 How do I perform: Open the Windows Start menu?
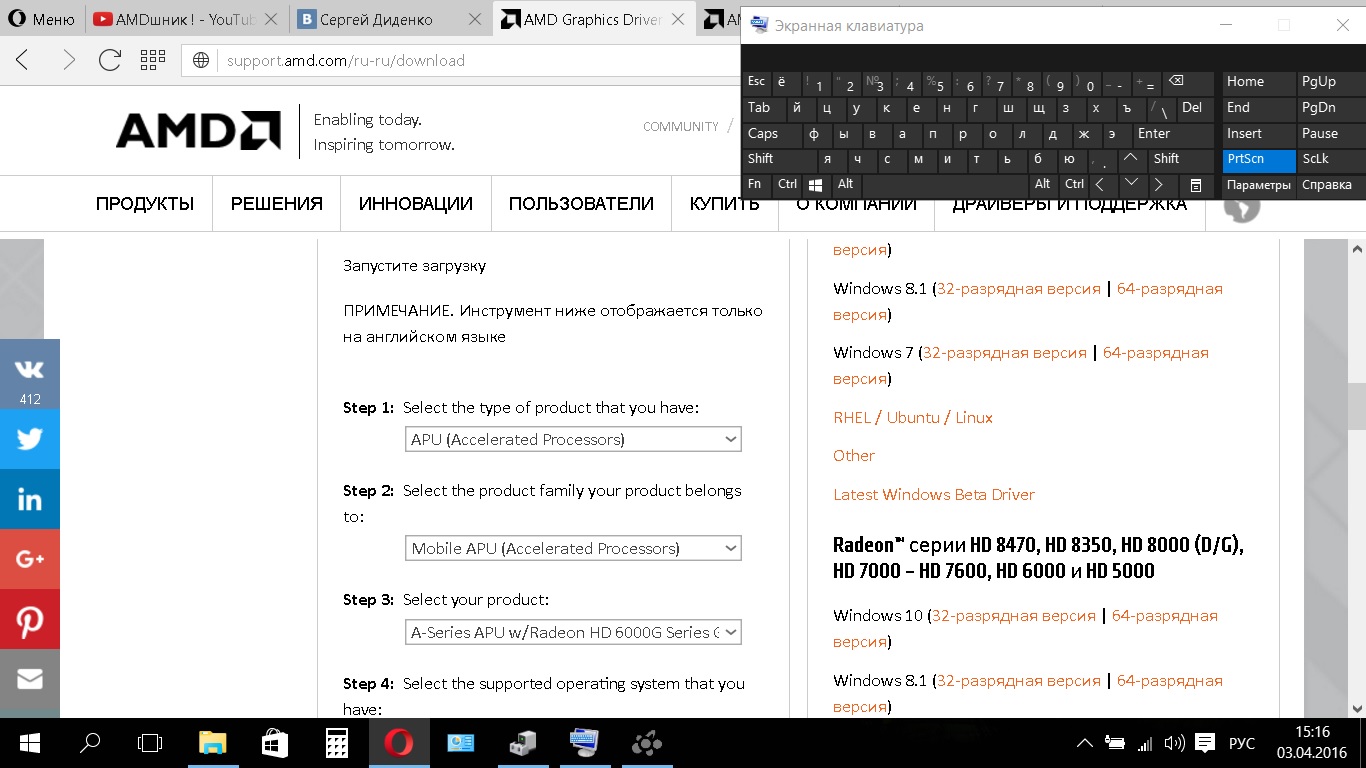click(x=30, y=743)
